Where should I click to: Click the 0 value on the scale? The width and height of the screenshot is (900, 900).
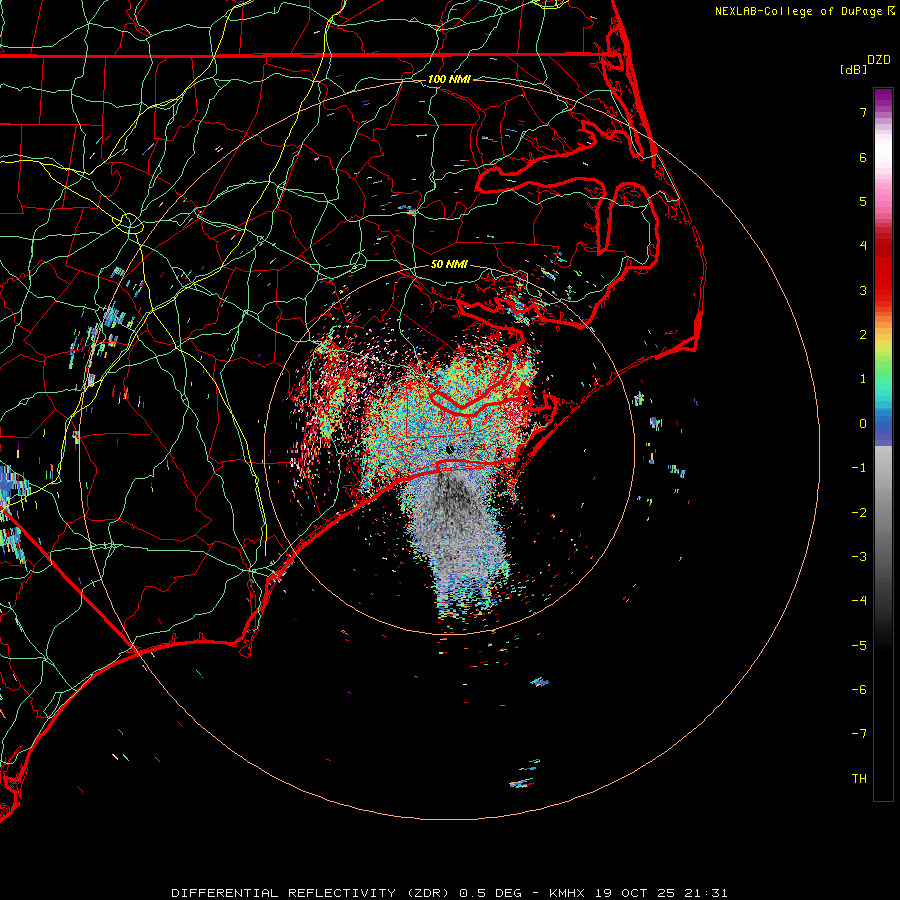[863, 424]
